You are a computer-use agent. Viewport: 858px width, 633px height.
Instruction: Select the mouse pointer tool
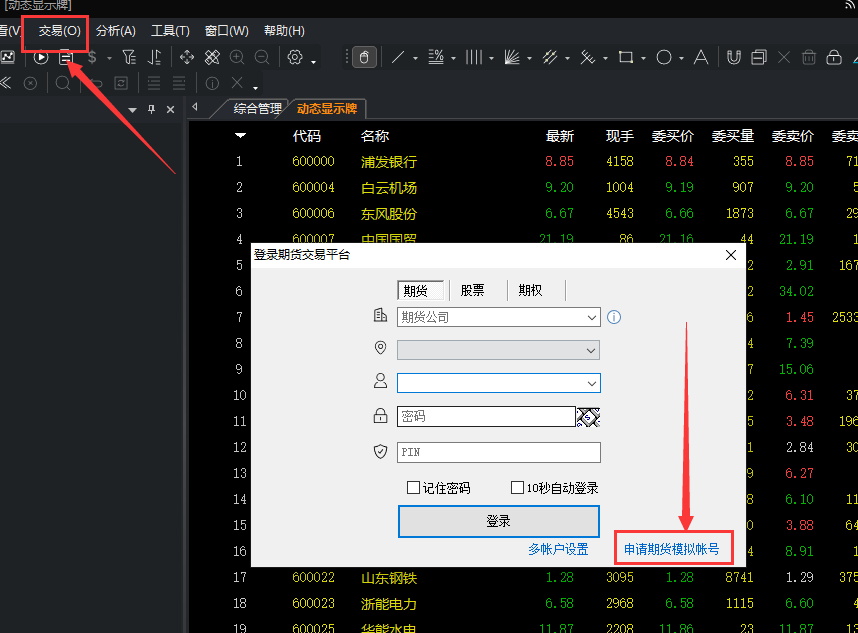[364, 57]
